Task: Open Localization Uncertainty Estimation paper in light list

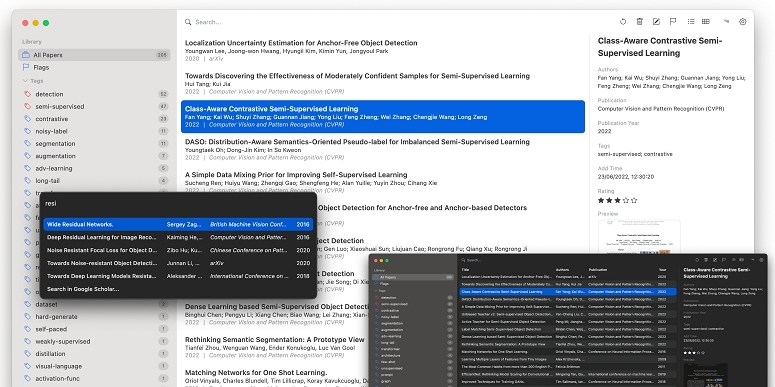Action: tap(383, 51)
